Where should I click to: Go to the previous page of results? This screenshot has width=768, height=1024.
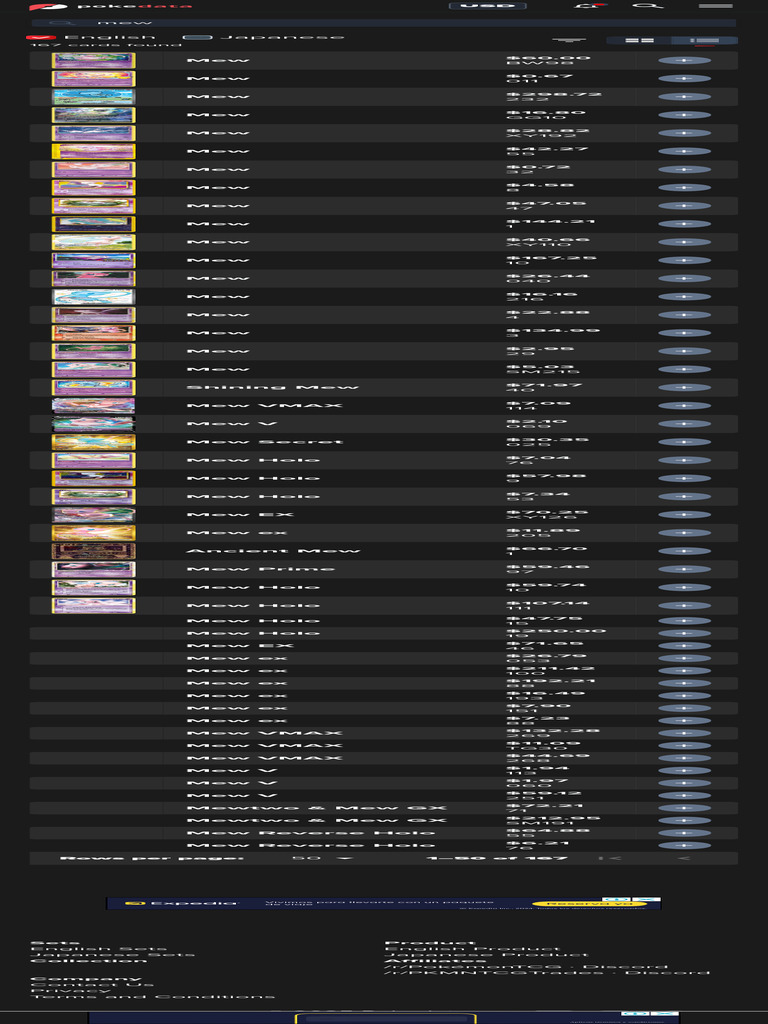(684, 858)
